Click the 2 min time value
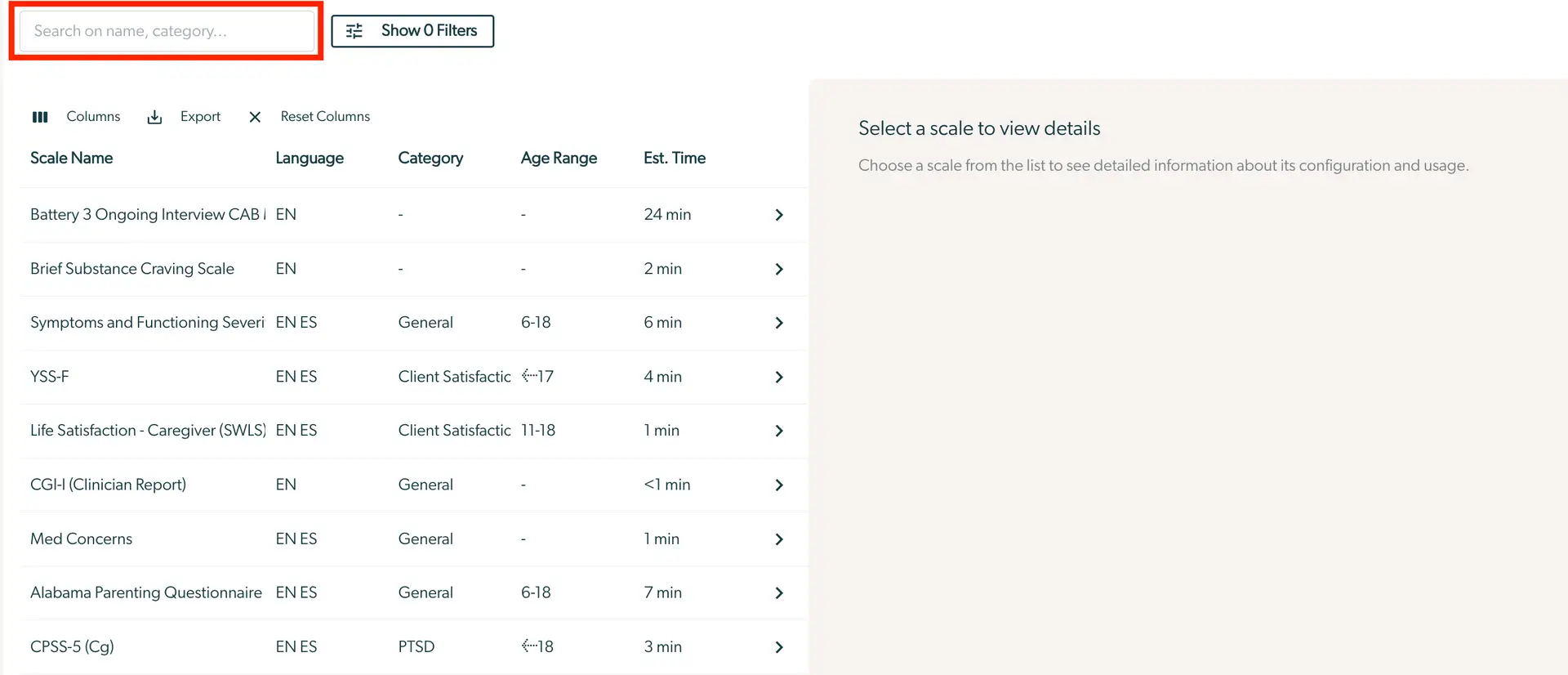The width and height of the screenshot is (1568, 675). coord(662,269)
